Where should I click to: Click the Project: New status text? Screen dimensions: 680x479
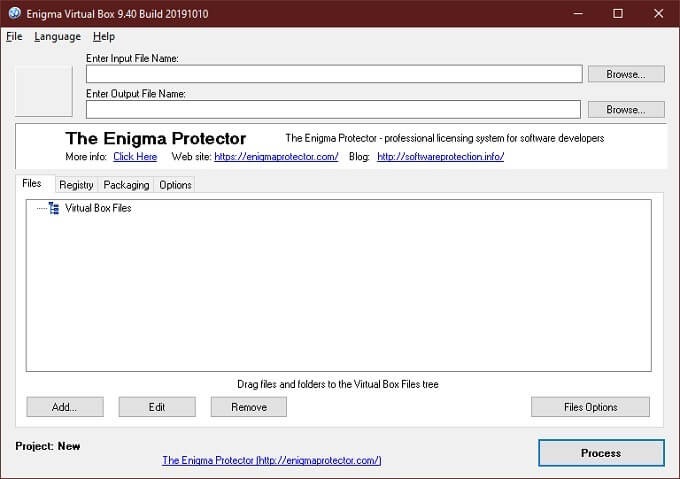(48, 446)
